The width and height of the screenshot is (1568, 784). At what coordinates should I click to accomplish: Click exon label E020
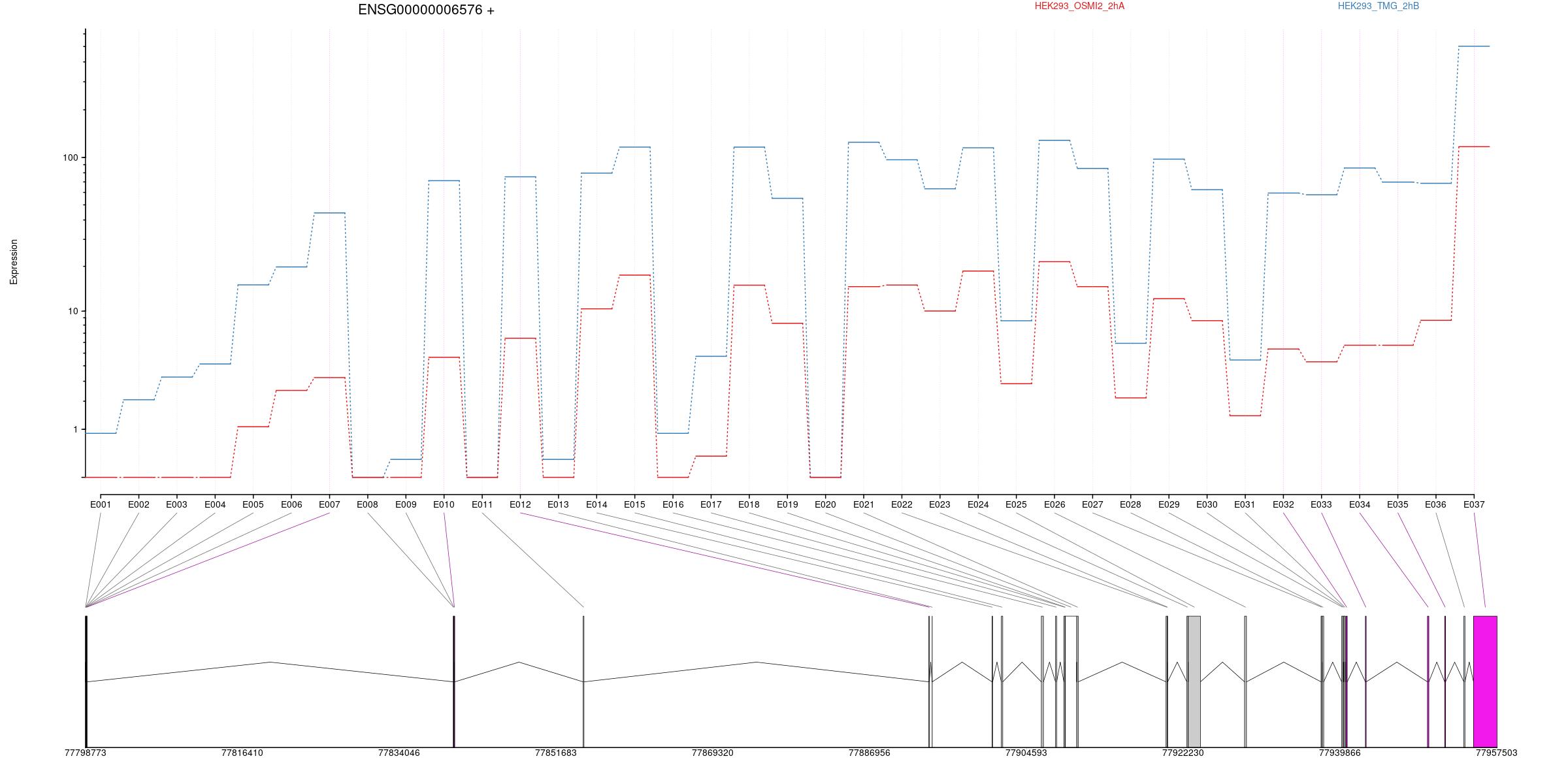click(825, 504)
